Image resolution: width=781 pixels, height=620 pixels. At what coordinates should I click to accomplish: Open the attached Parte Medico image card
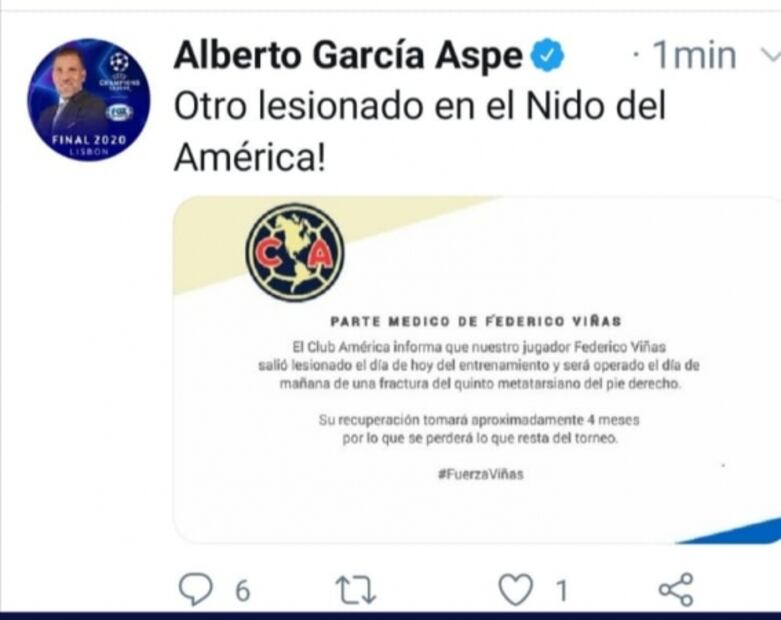click(x=477, y=369)
